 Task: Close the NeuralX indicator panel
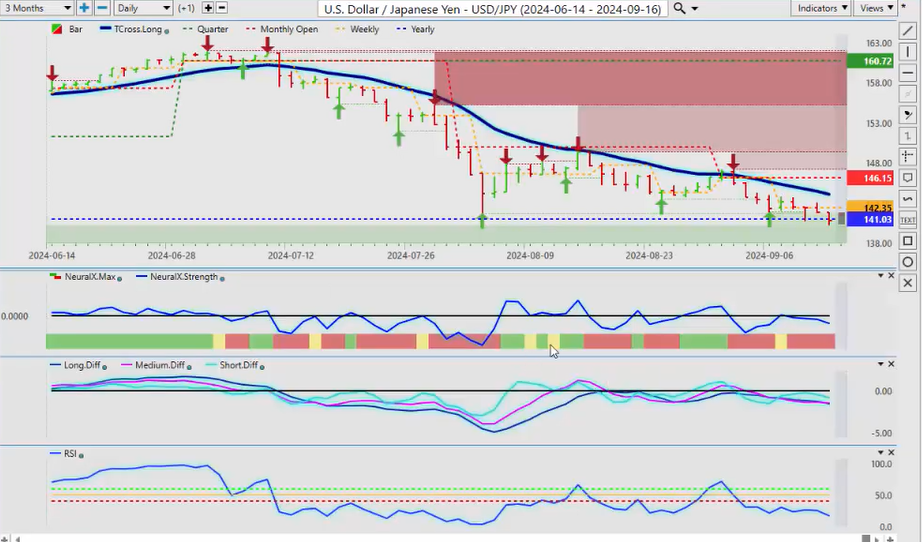[x=891, y=276]
